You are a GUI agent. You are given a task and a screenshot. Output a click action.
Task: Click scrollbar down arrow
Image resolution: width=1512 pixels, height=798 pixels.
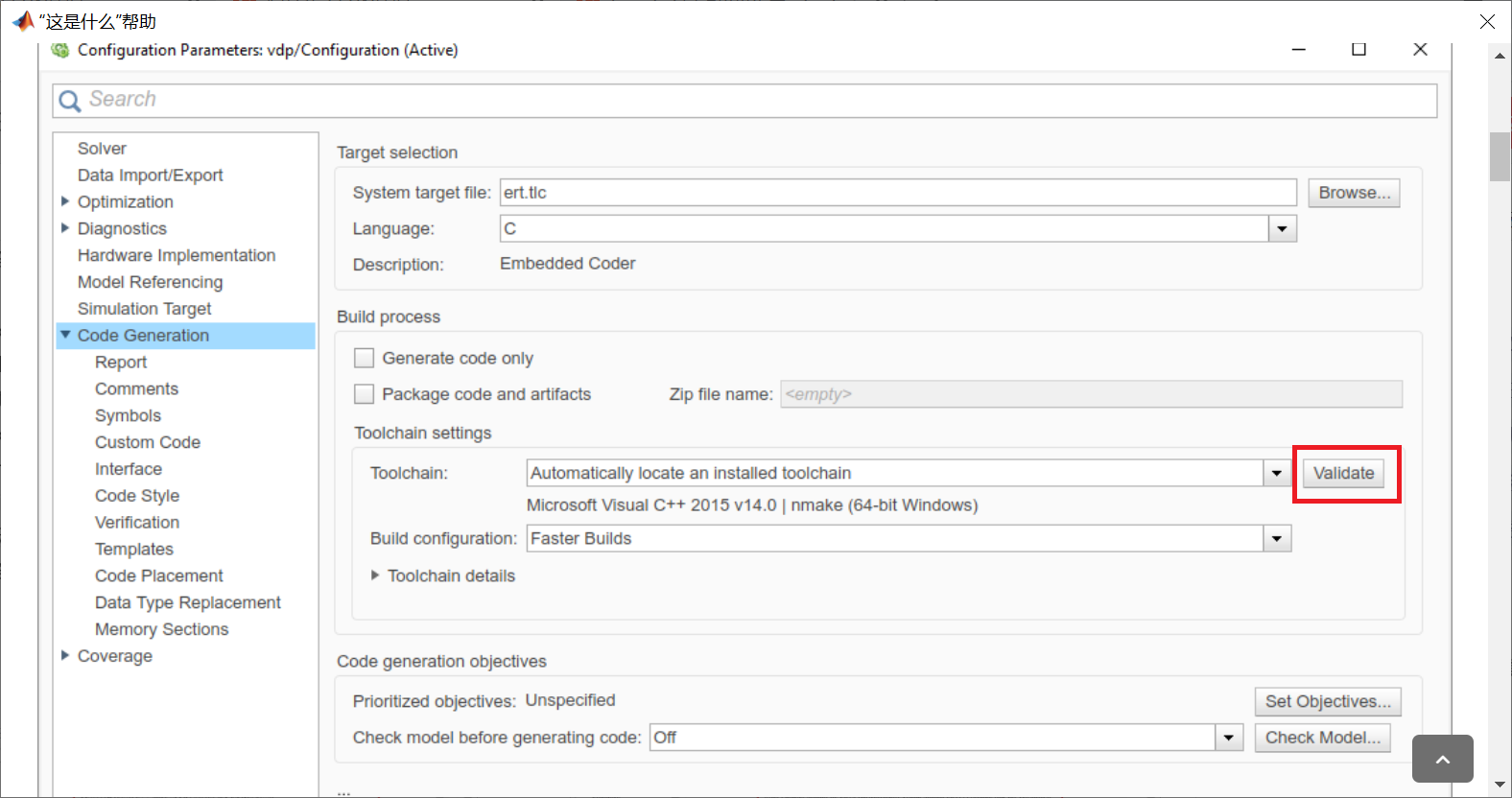(x=1500, y=786)
